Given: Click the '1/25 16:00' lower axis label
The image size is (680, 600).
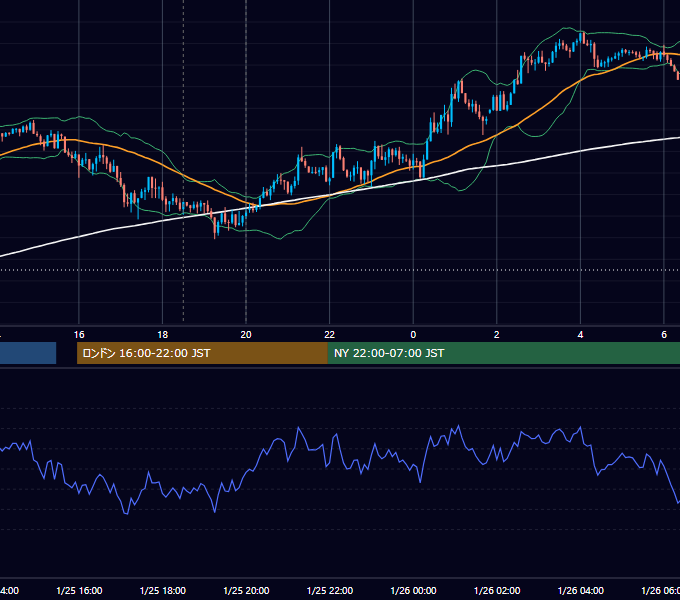Looking at the screenshot, I should (79, 590).
